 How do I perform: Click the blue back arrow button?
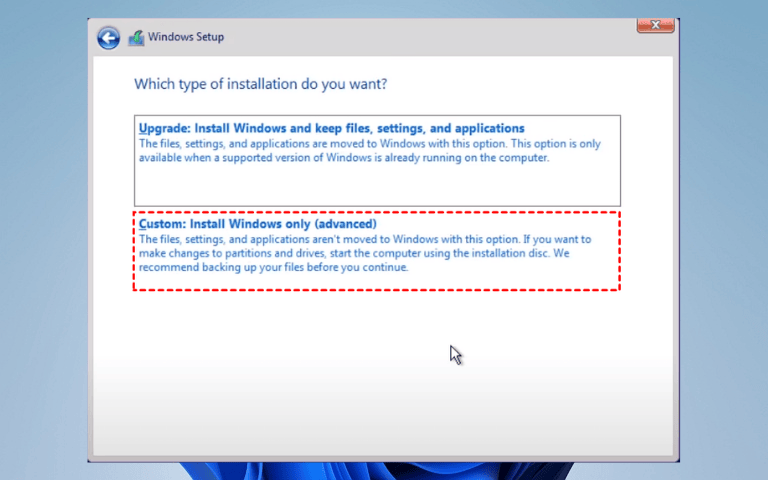pyautogui.click(x=108, y=38)
